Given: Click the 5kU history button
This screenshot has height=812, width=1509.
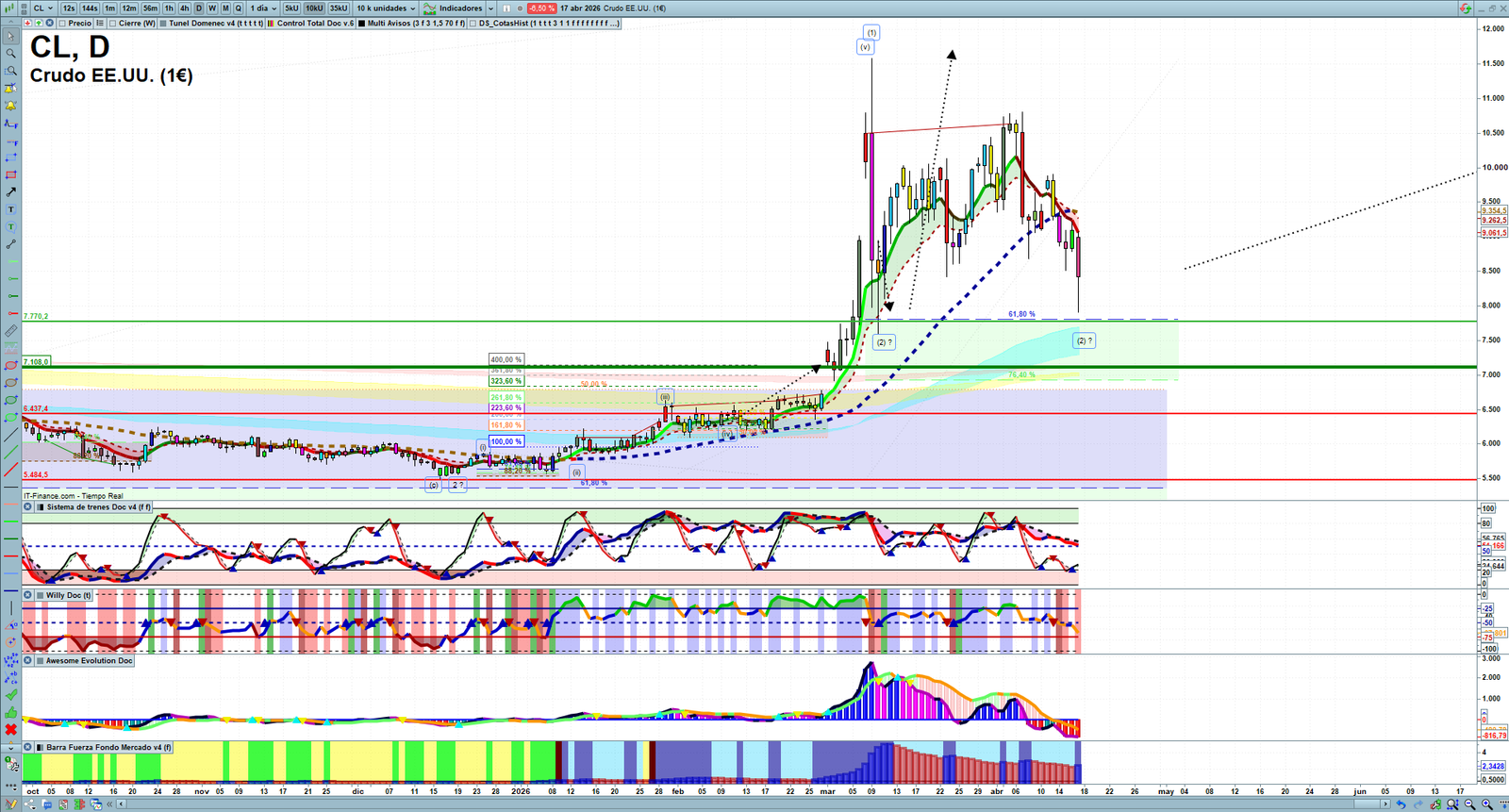Looking at the screenshot, I should tap(291, 8).
